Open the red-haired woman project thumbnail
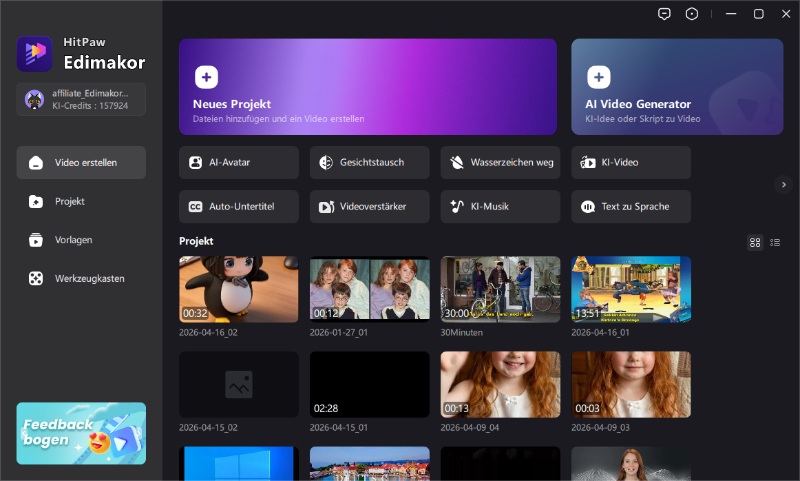Image resolution: width=800 pixels, height=481 pixels. (631, 464)
